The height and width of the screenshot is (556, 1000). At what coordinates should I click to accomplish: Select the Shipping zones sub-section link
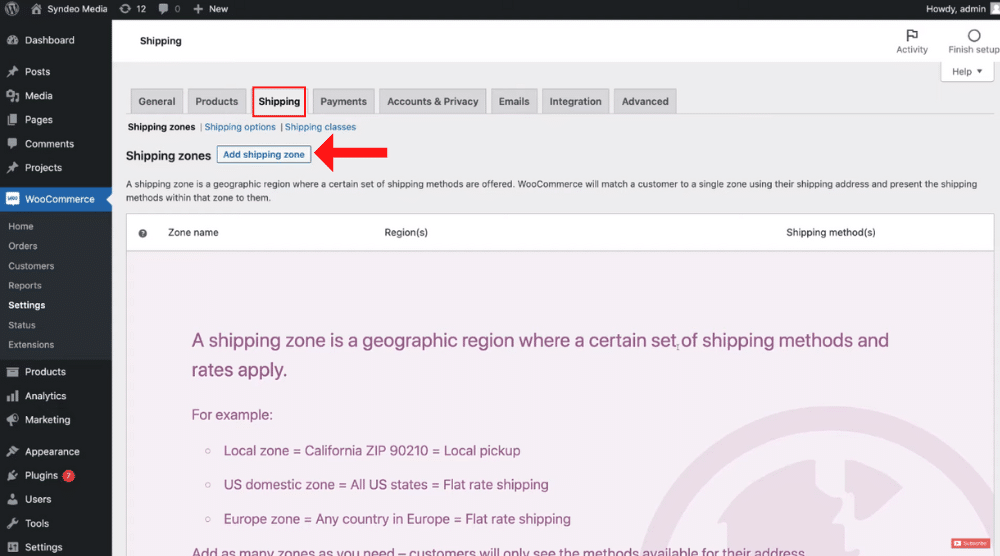tap(161, 127)
